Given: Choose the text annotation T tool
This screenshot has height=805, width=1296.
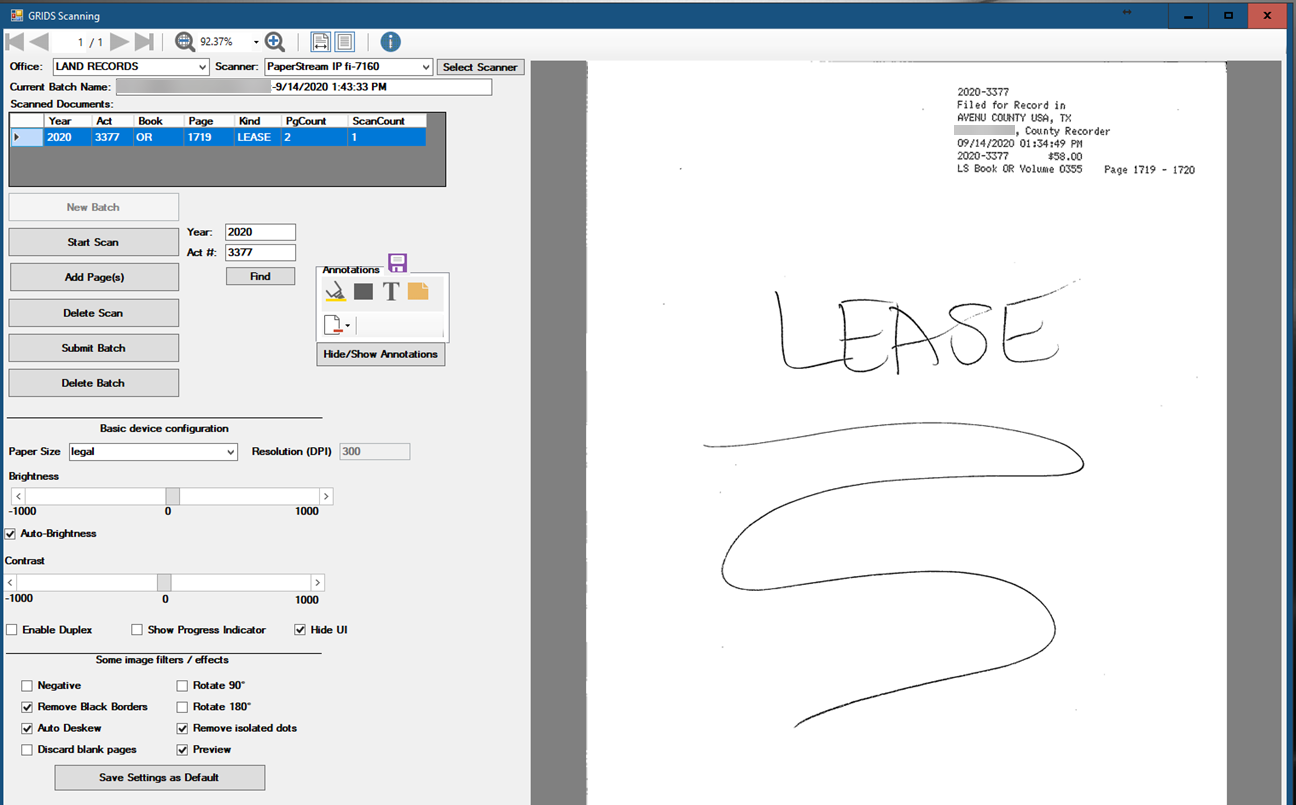Looking at the screenshot, I should coord(391,292).
